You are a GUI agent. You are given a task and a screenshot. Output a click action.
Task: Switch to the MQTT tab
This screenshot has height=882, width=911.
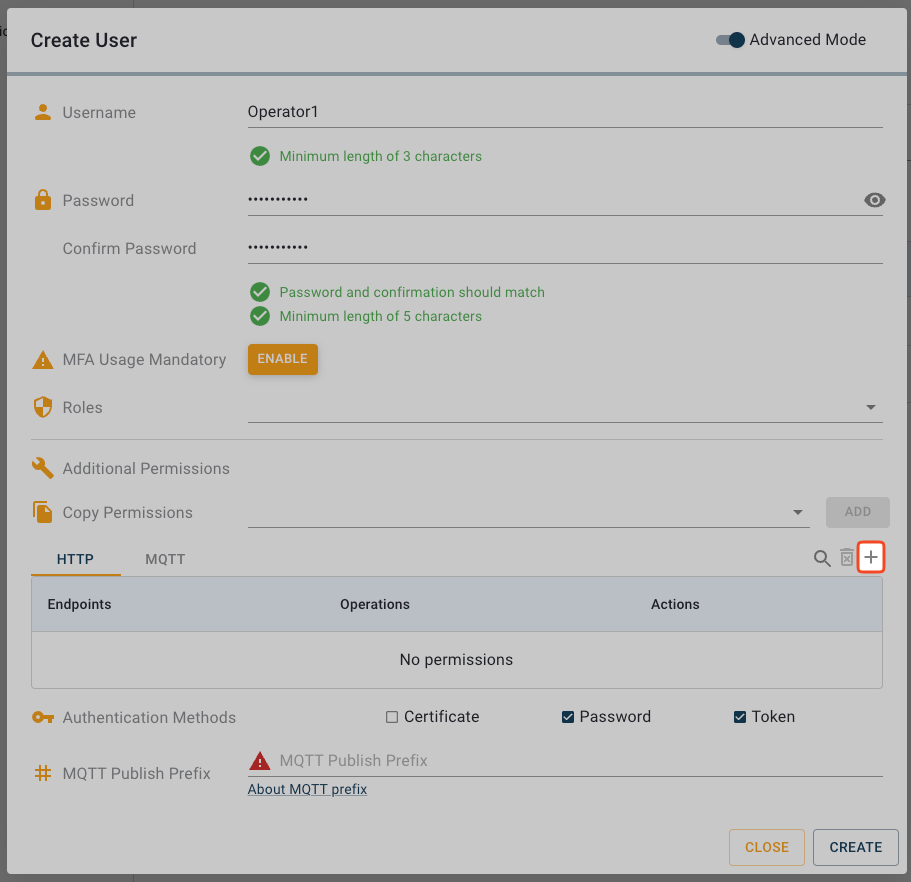(165, 559)
